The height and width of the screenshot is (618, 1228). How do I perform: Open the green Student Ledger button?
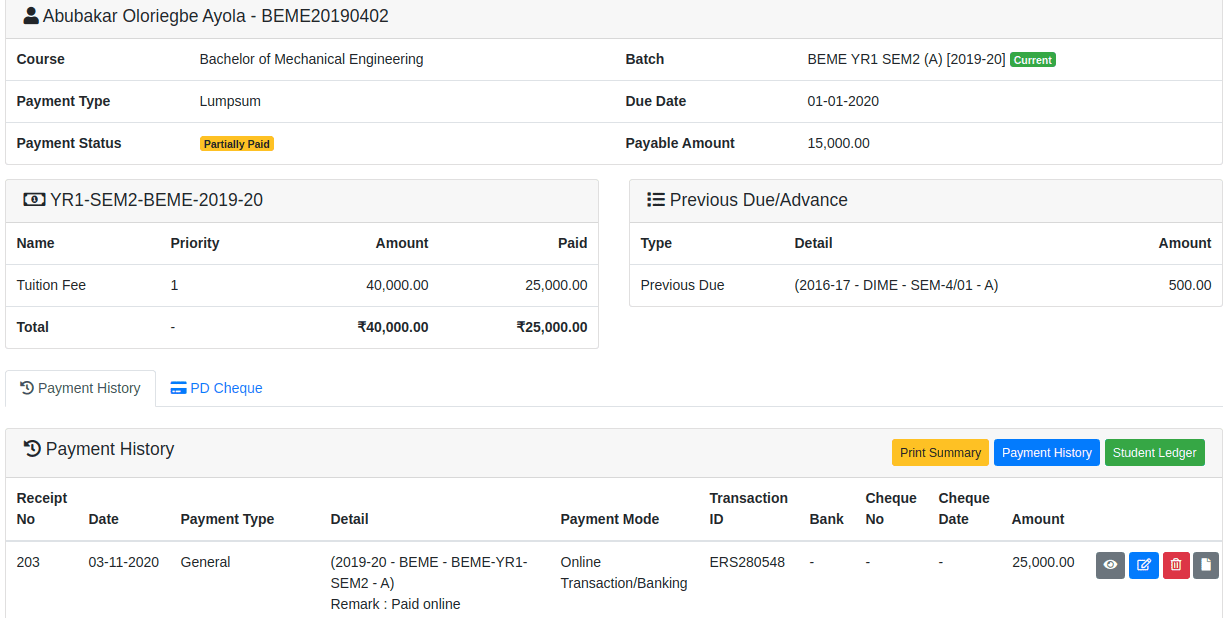coord(1154,453)
